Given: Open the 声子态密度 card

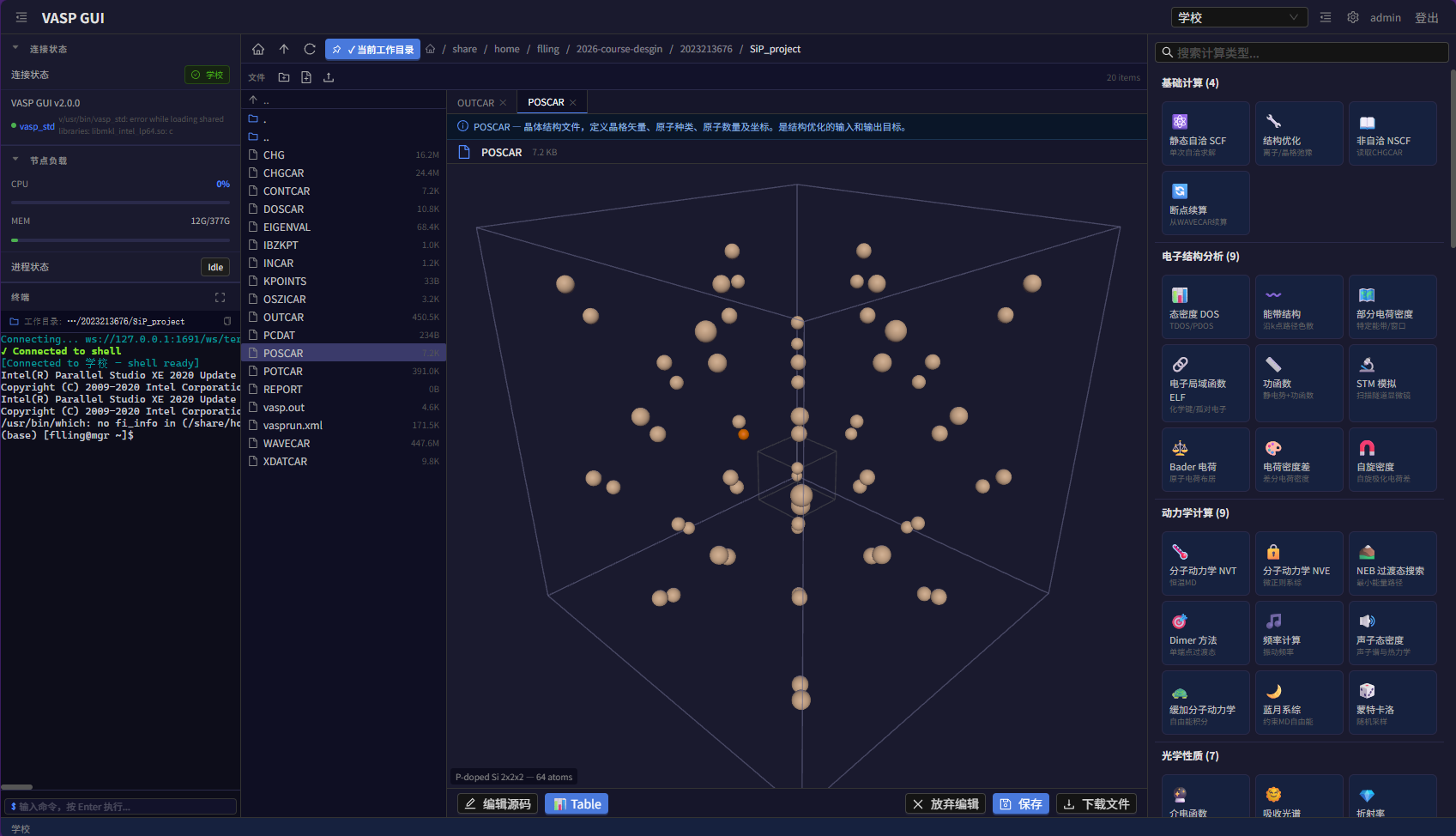Looking at the screenshot, I should pos(1393,633).
